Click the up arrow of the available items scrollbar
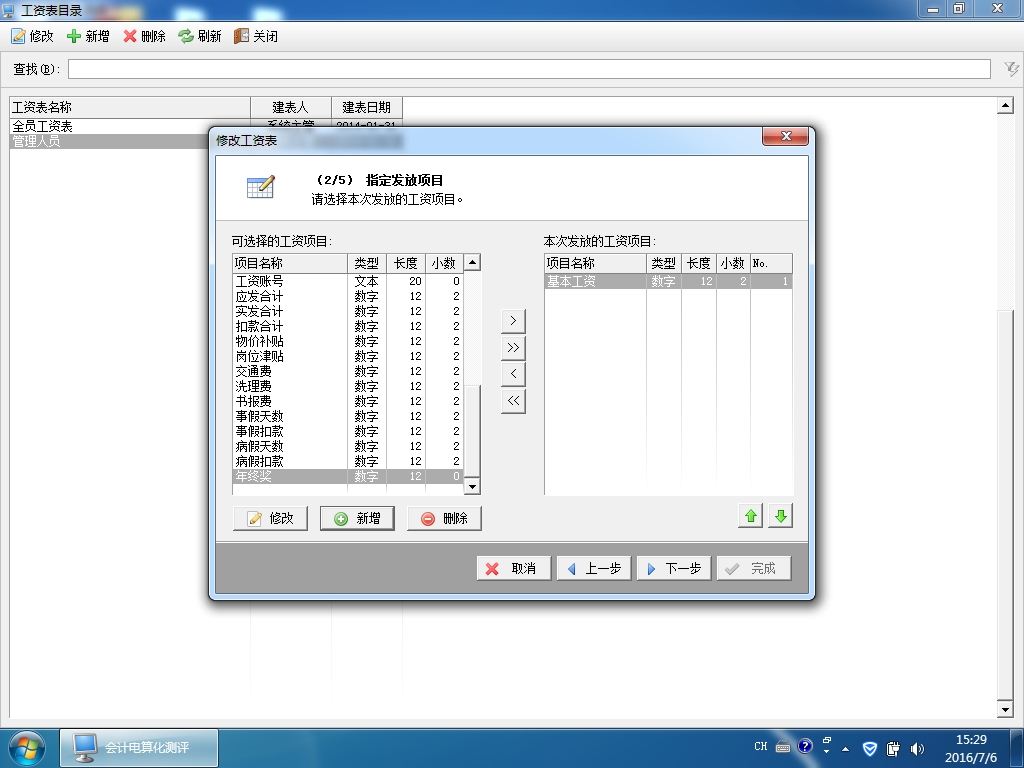Image resolution: width=1024 pixels, height=768 pixels. [472, 263]
